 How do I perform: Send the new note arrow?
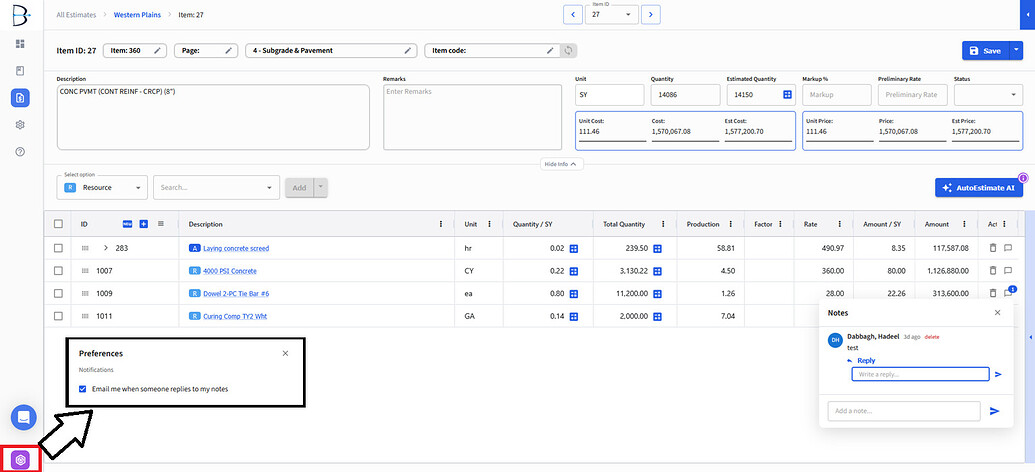coord(995,411)
